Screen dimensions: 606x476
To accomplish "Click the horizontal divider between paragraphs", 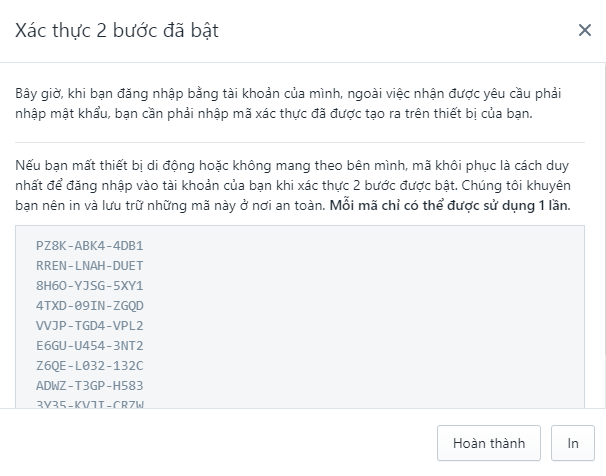I will (300, 143).
